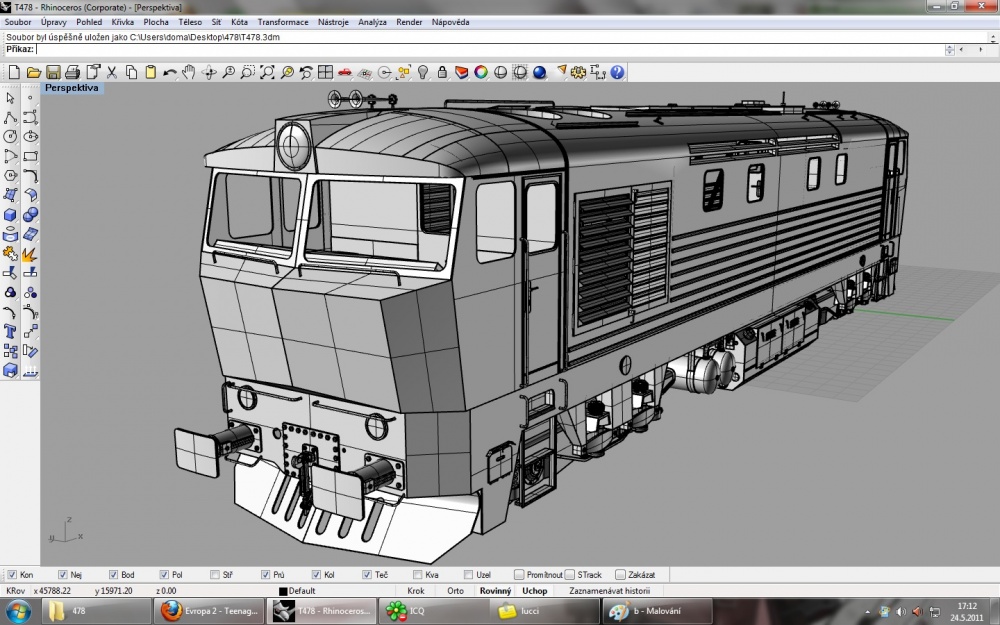Choose the Polyline tool in the sidebar
1000x625 pixels.
coord(10,117)
